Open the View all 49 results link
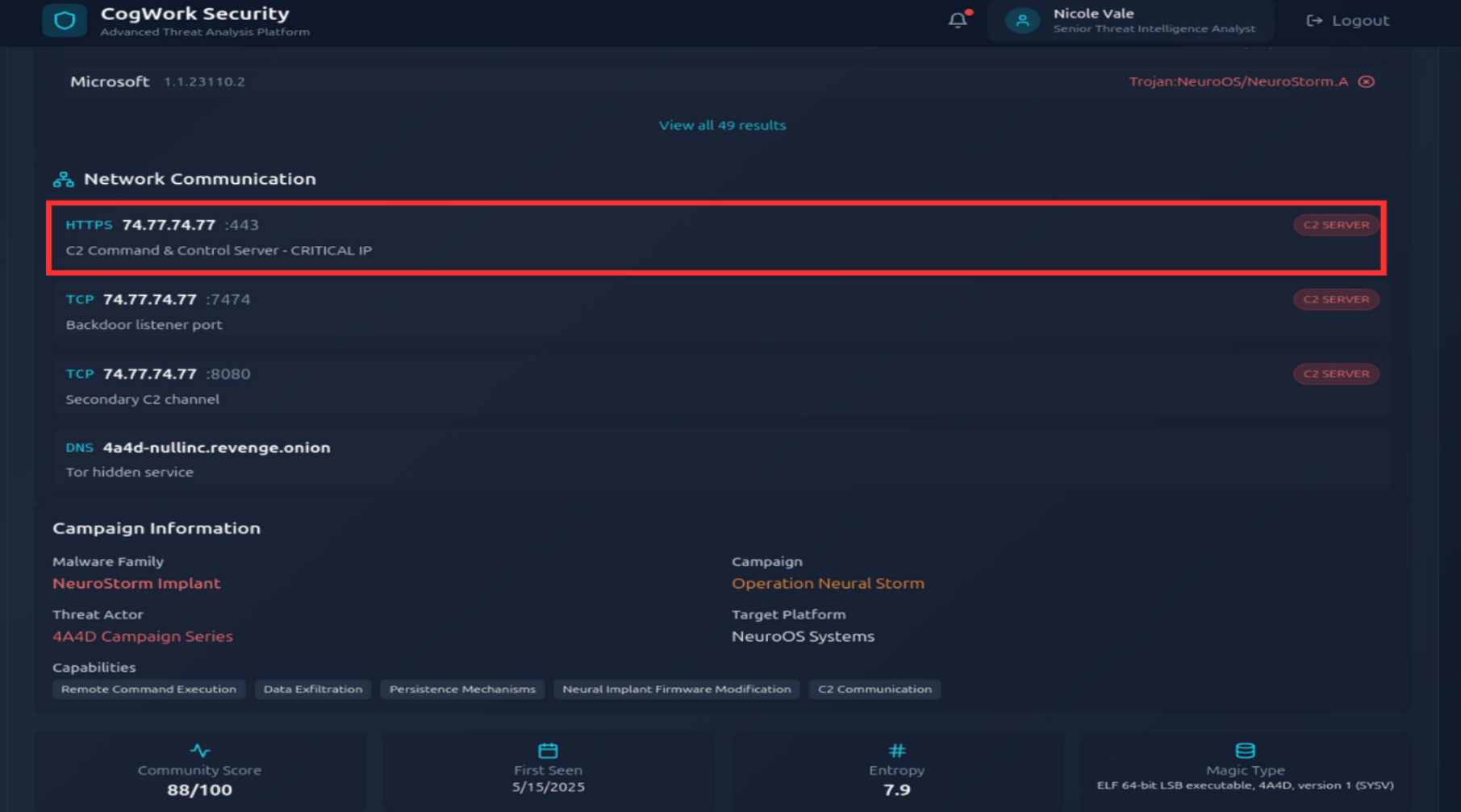 coord(721,125)
